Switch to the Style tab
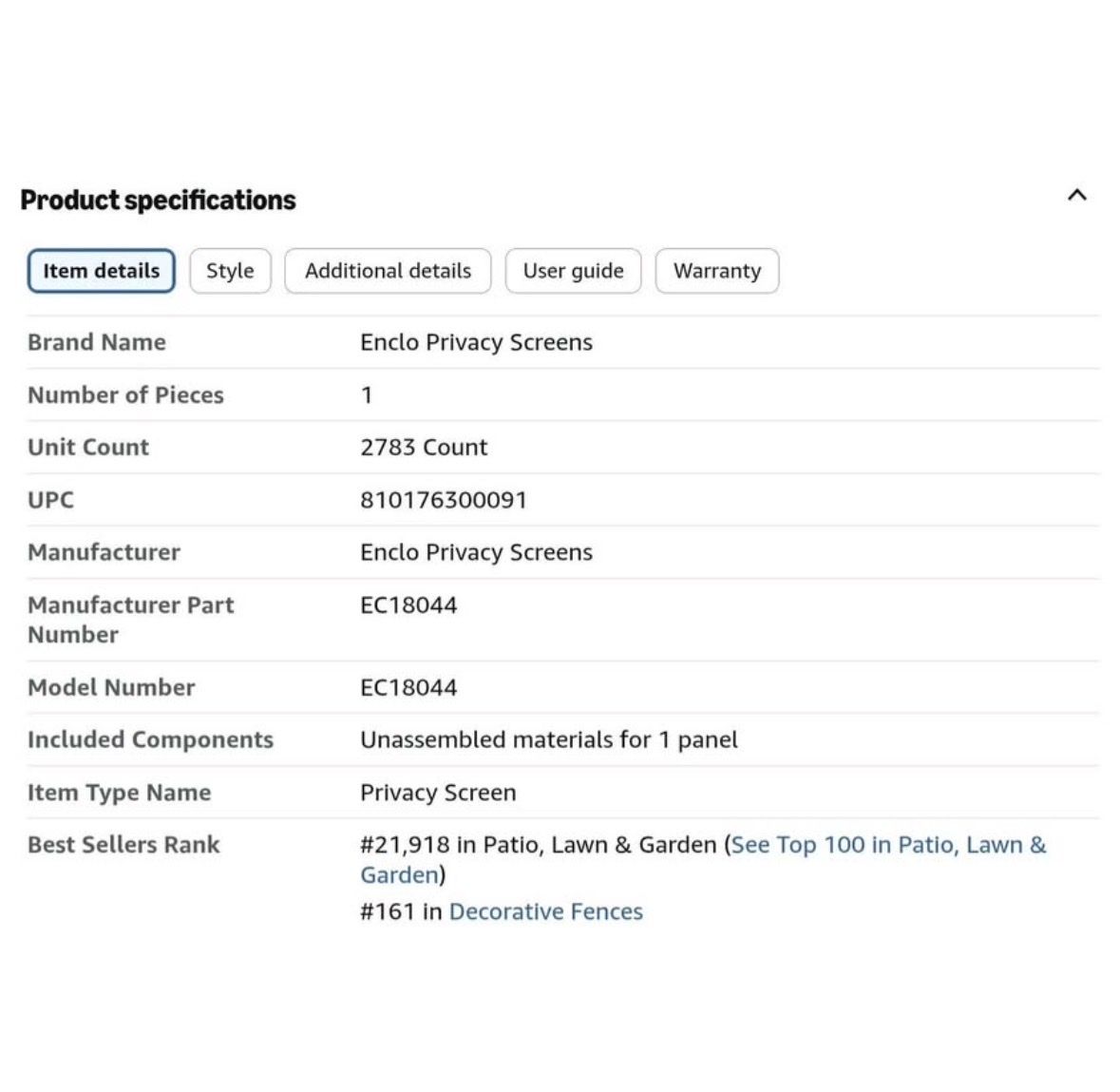The height and width of the screenshot is (1092, 1120). [x=230, y=271]
